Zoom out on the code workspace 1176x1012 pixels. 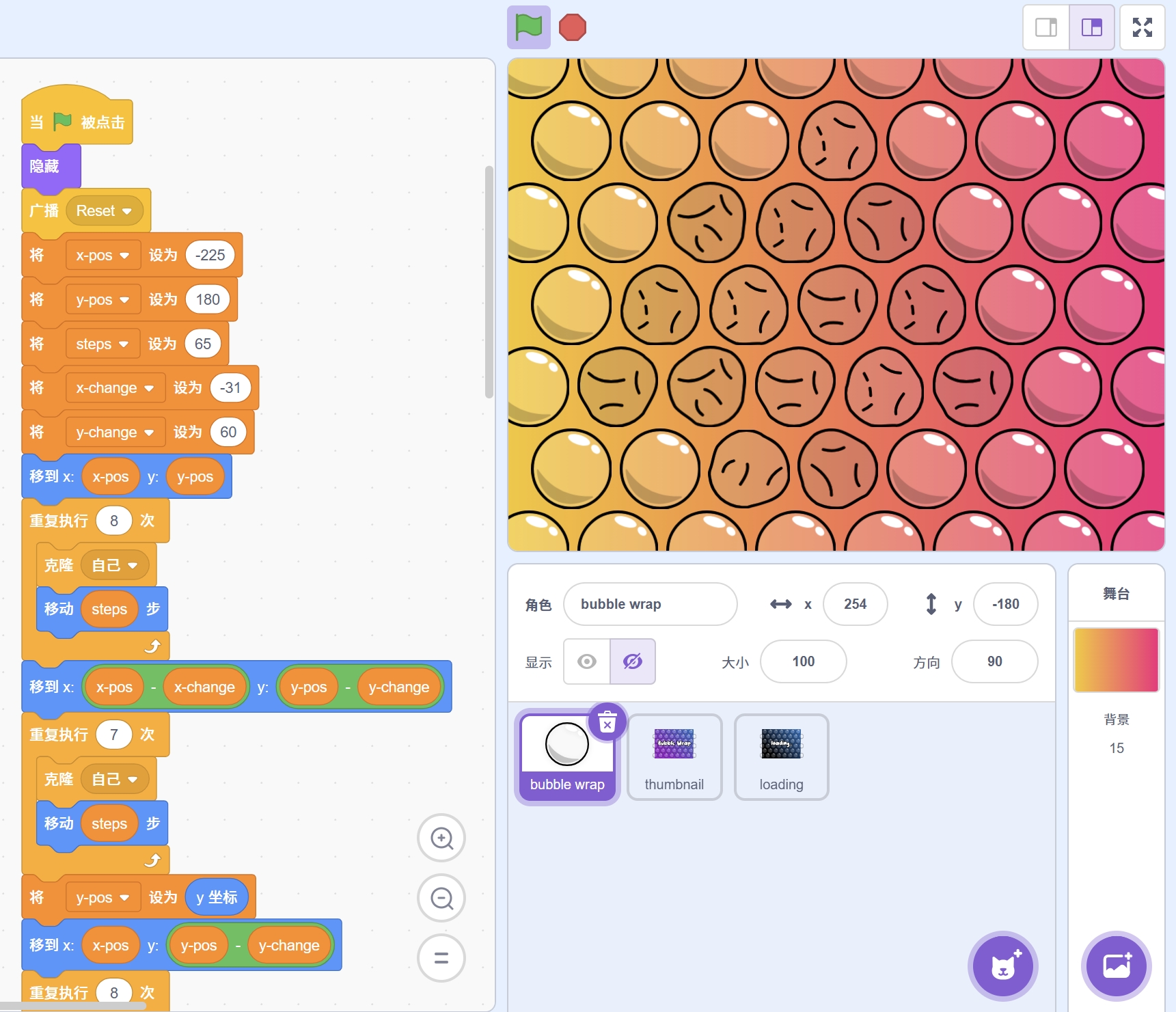[x=441, y=898]
